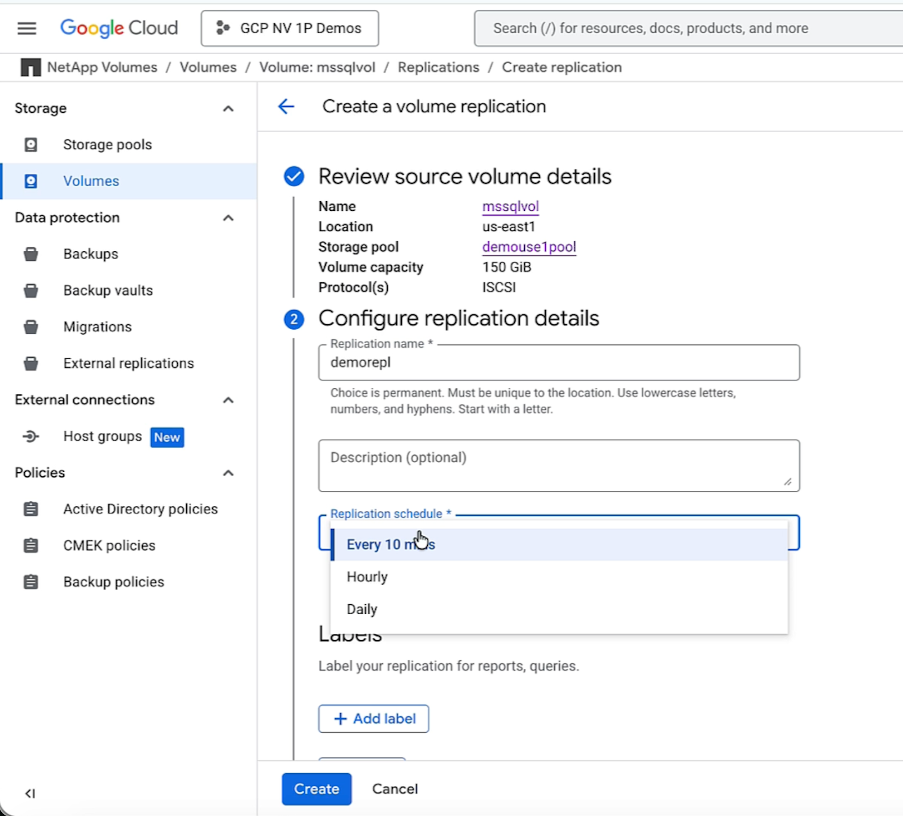Open the hamburger navigation menu
The width and height of the screenshot is (904, 816).
click(27, 28)
